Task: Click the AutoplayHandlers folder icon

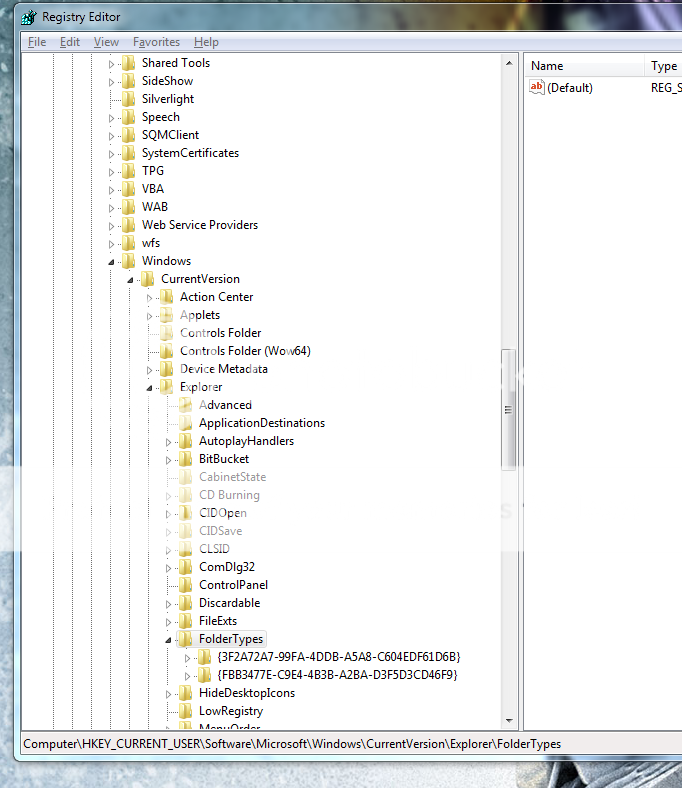Action: tap(186, 442)
